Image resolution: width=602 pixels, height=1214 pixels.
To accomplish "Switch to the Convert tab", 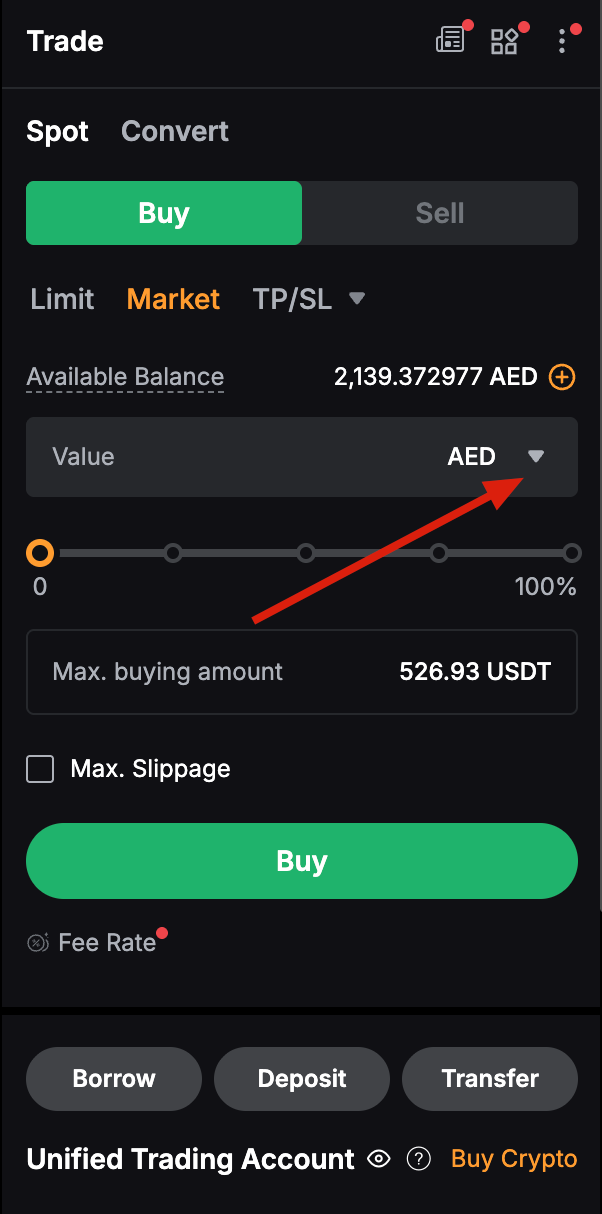I will pos(175,131).
